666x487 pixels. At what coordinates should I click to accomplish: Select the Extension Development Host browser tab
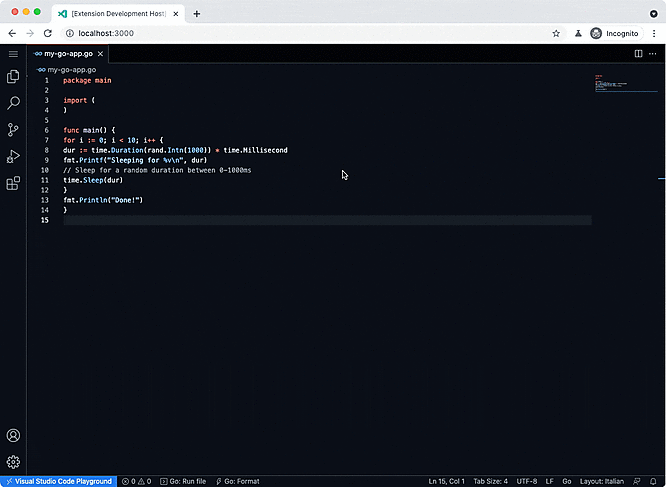[118, 14]
